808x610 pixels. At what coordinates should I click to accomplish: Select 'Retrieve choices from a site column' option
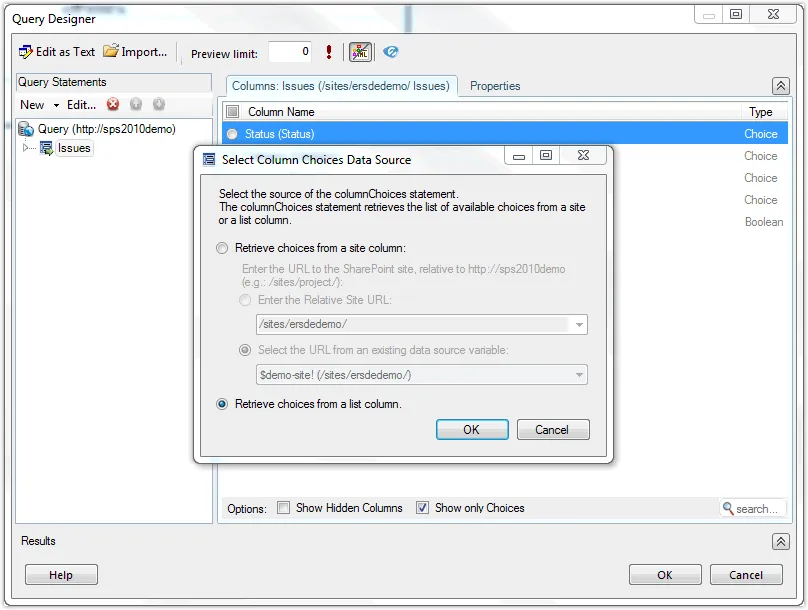point(223,248)
